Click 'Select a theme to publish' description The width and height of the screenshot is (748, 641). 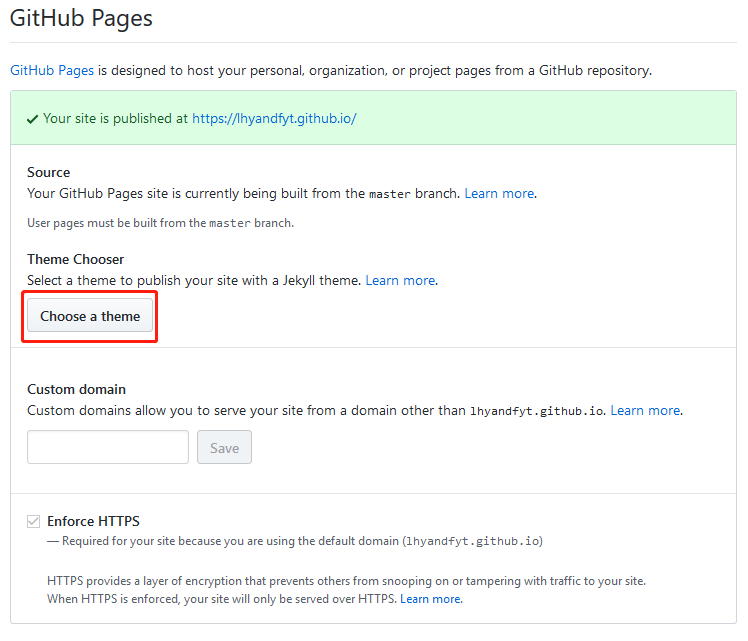[x=194, y=280]
